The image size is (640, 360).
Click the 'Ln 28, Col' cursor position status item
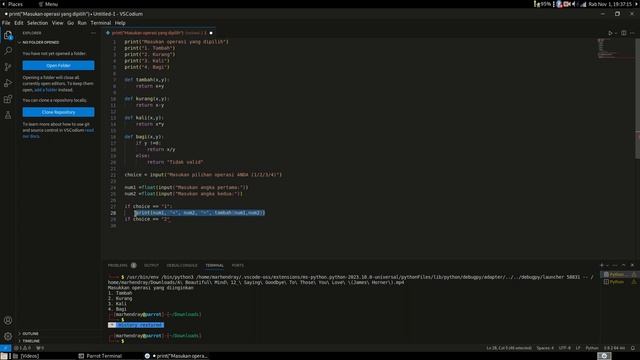[x=509, y=348]
